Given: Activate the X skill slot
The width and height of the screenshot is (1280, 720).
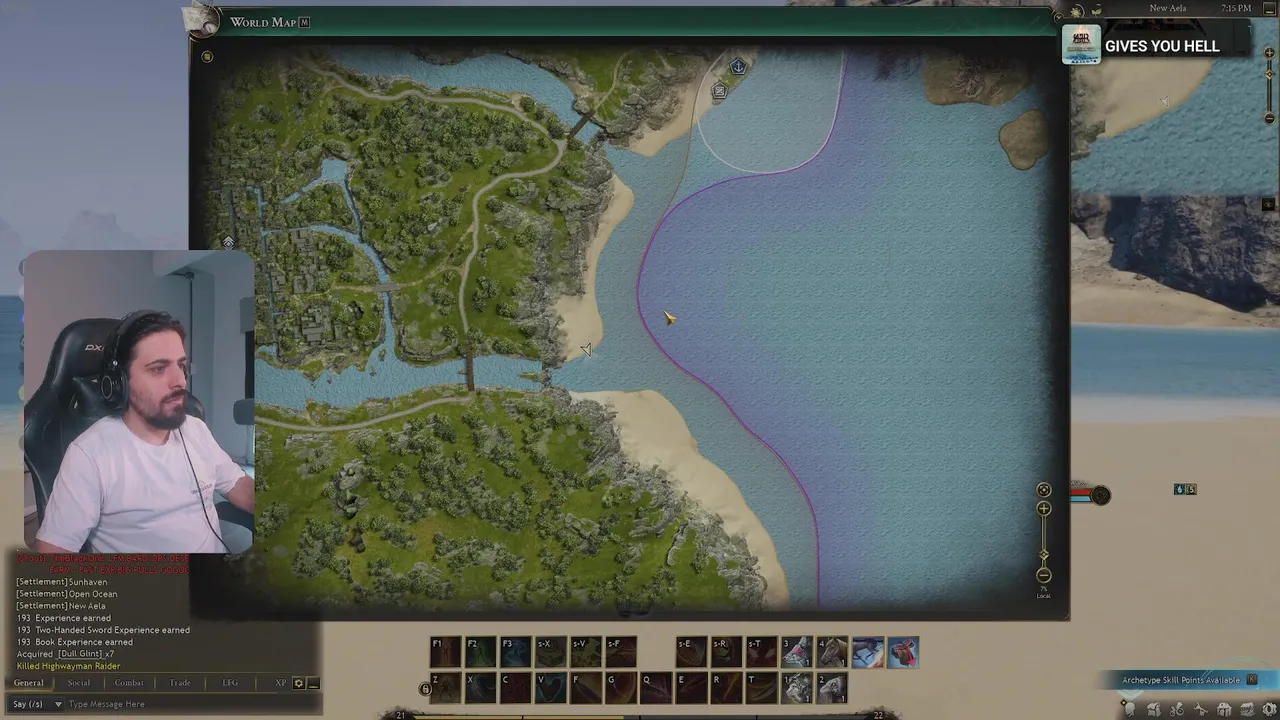Looking at the screenshot, I should click(x=480, y=687).
